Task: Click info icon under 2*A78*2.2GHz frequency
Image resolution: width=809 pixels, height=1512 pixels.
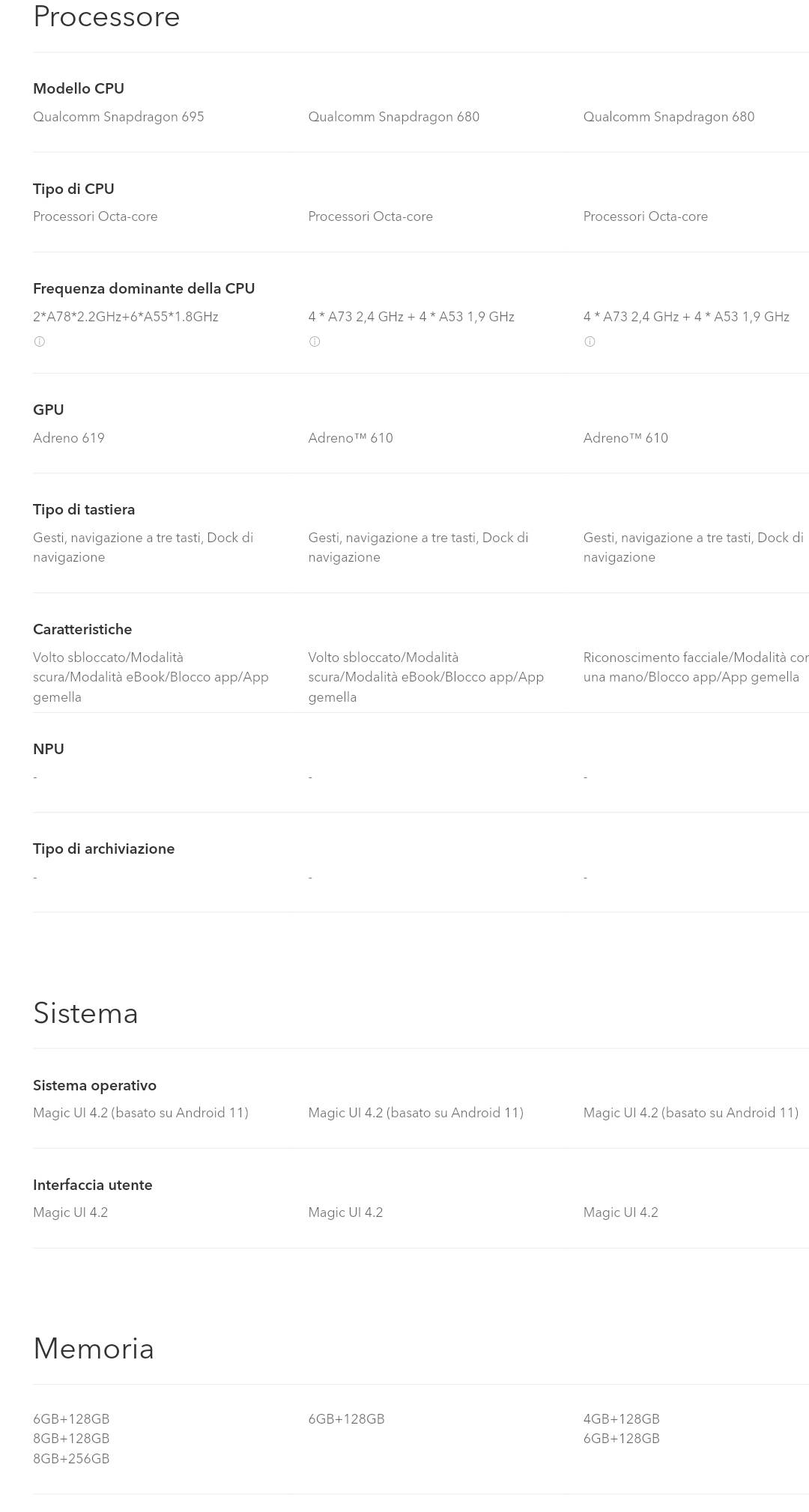Action: pos(40,341)
